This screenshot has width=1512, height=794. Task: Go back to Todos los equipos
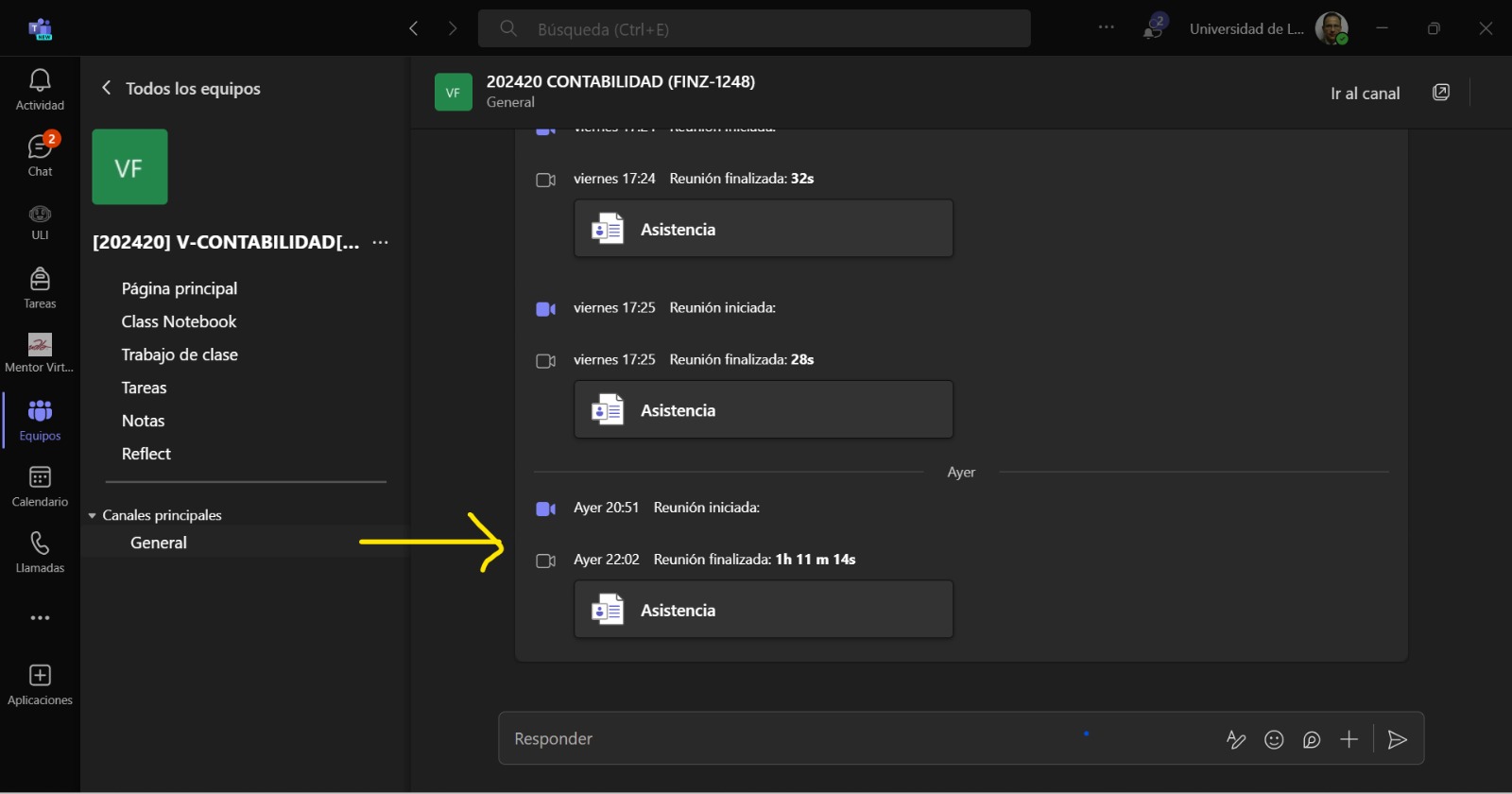pyautogui.click(x=180, y=88)
